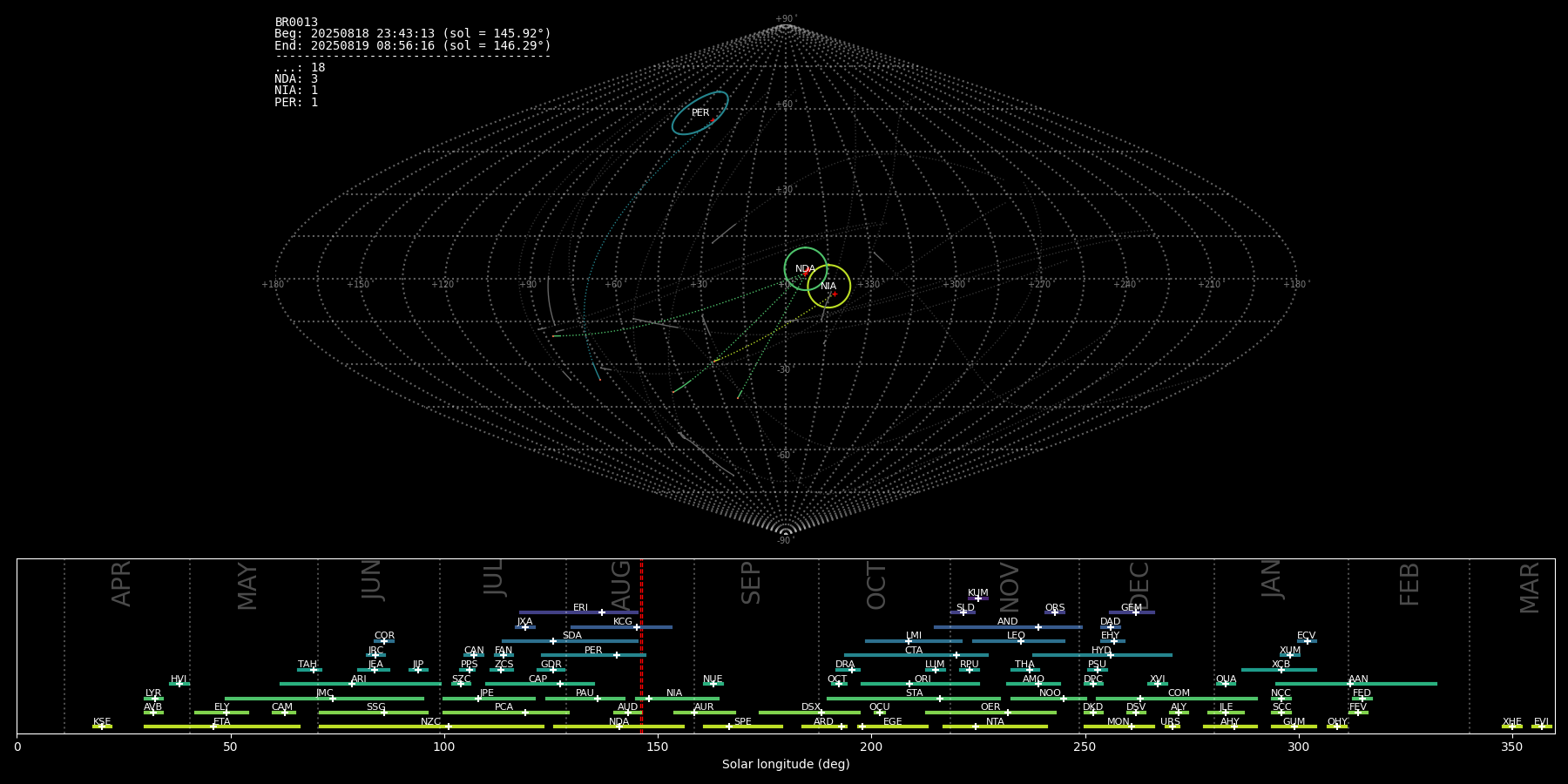The width and height of the screenshot is (1568, 784).
Task: Click the SDA shower label in the timeline
Action: click(572, 636)
